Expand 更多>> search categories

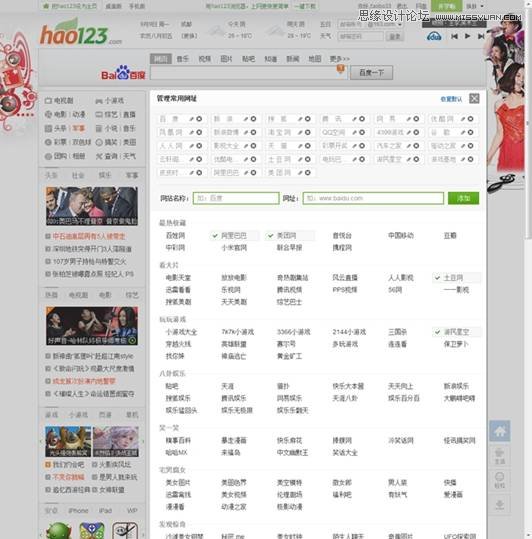[x=340, y=59]
